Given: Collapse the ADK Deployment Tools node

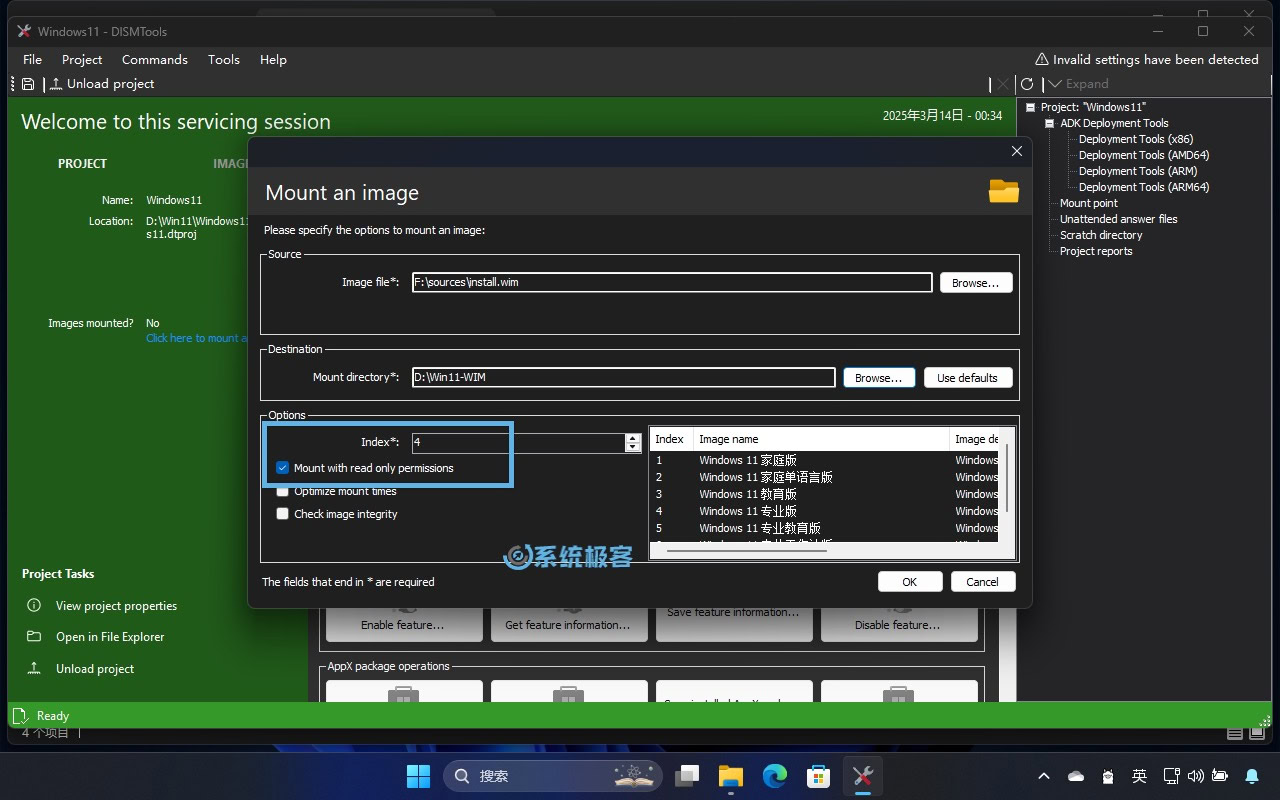Looking at the screenshot, I should click(x=1050, y=123).
